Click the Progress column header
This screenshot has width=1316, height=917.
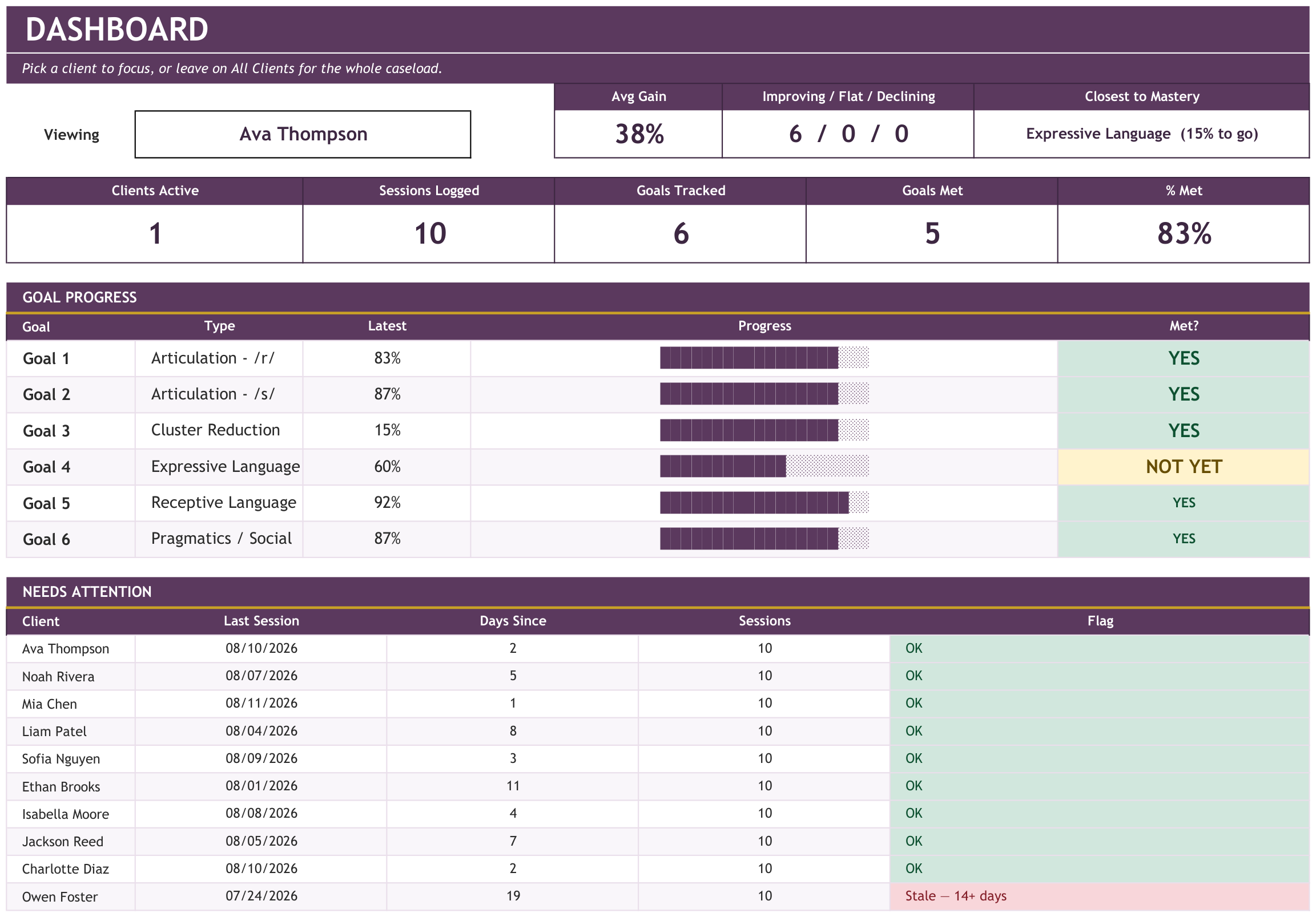pyautogui.click(x=764, y=326)
